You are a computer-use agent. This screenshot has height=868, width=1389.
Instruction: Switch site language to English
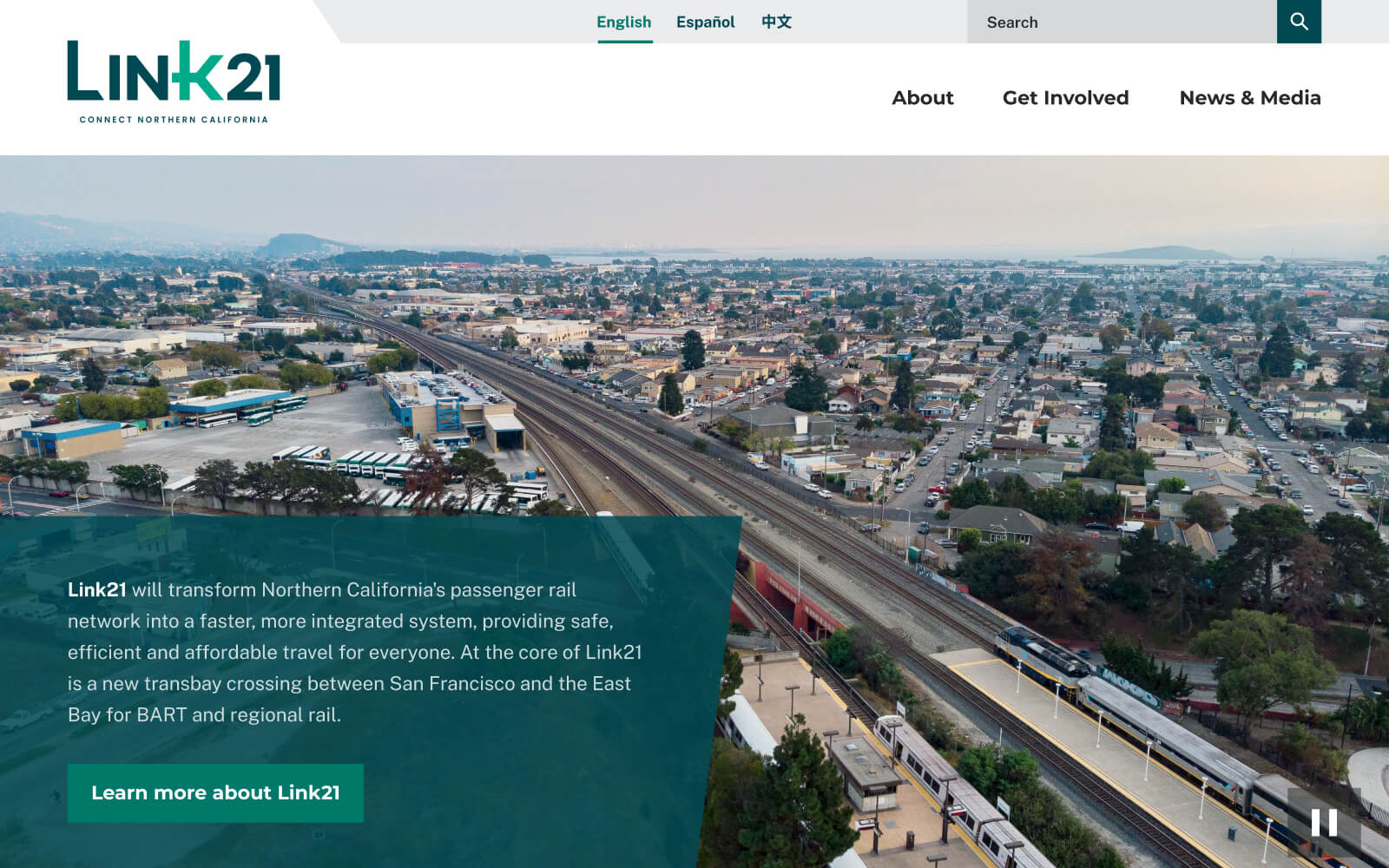coord(623,22)
